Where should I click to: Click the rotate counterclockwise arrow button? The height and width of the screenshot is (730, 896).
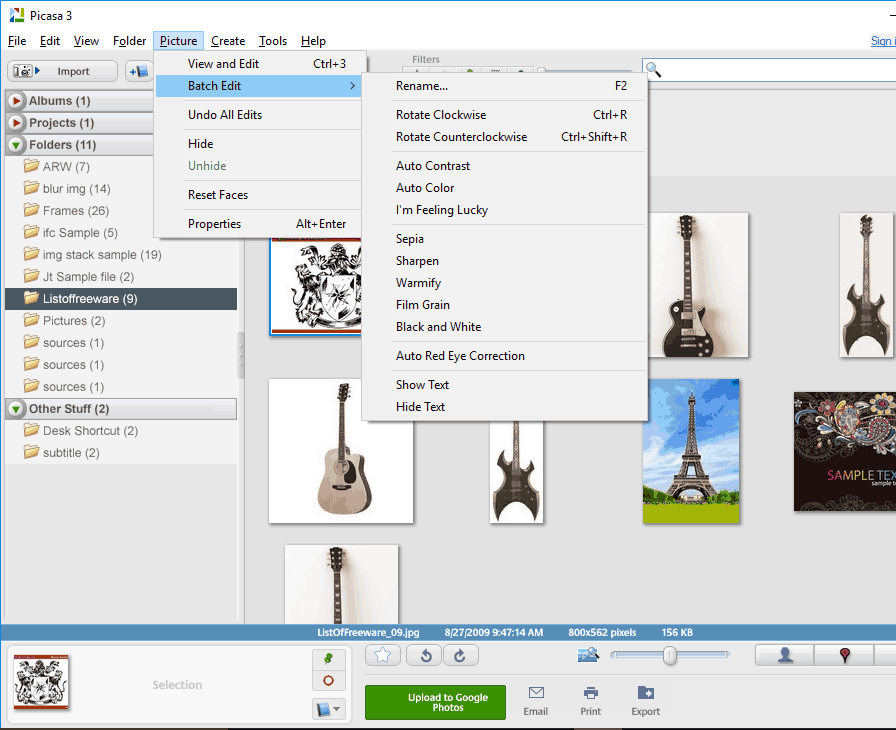coord(426,655)
